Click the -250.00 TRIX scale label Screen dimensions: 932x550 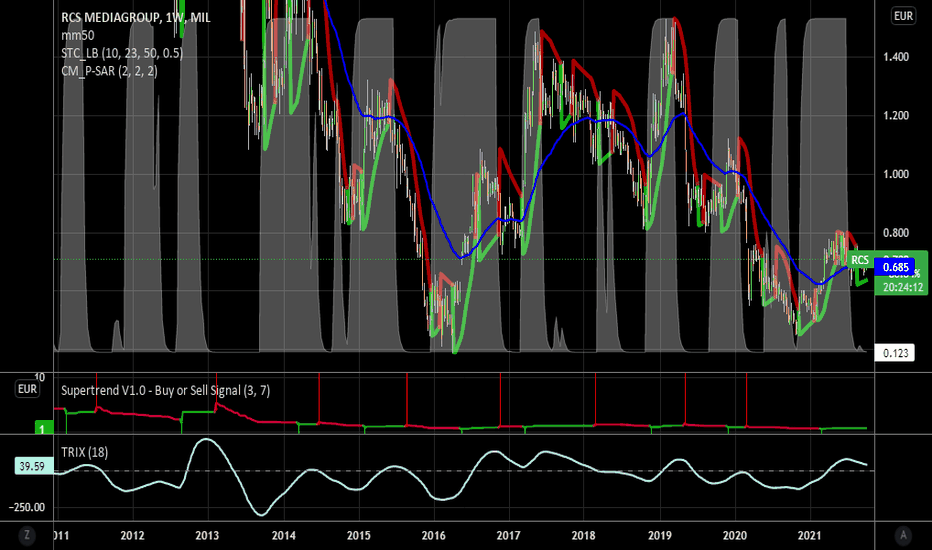[27, 507]
